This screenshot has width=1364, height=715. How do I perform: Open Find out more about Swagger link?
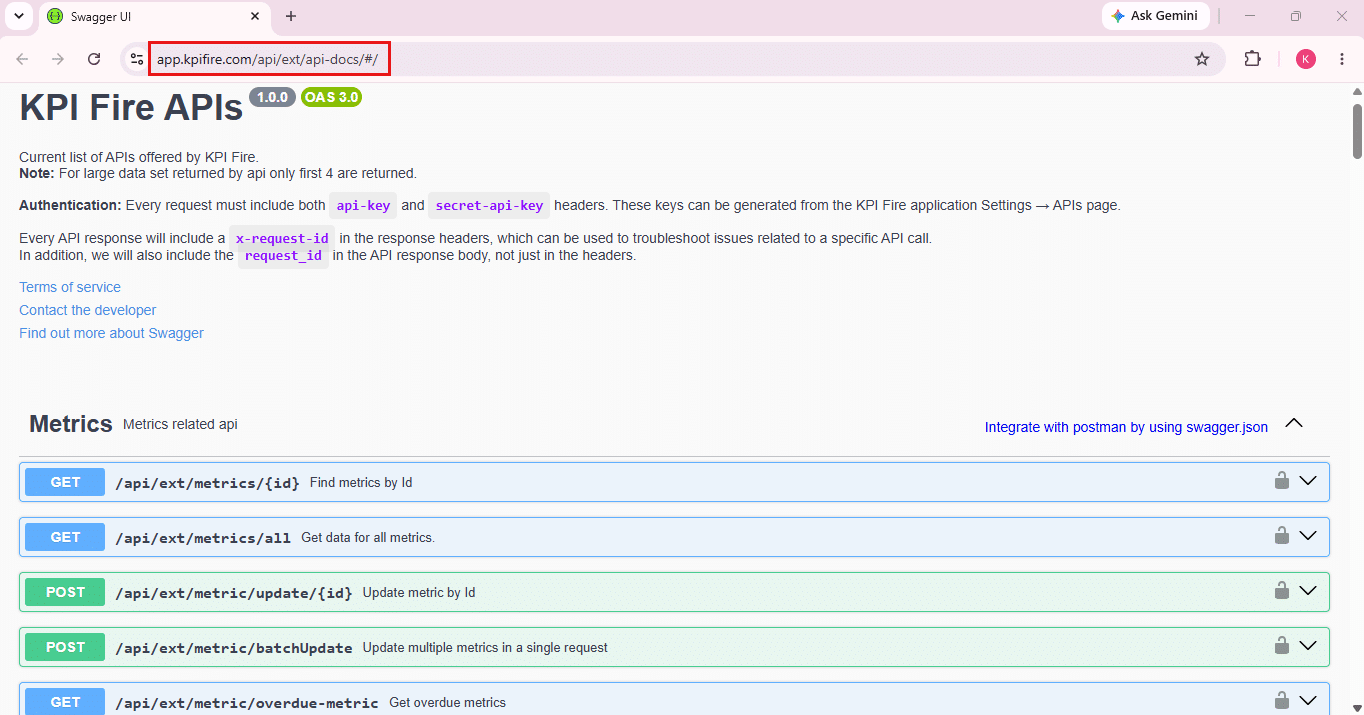tap(111, 333)
